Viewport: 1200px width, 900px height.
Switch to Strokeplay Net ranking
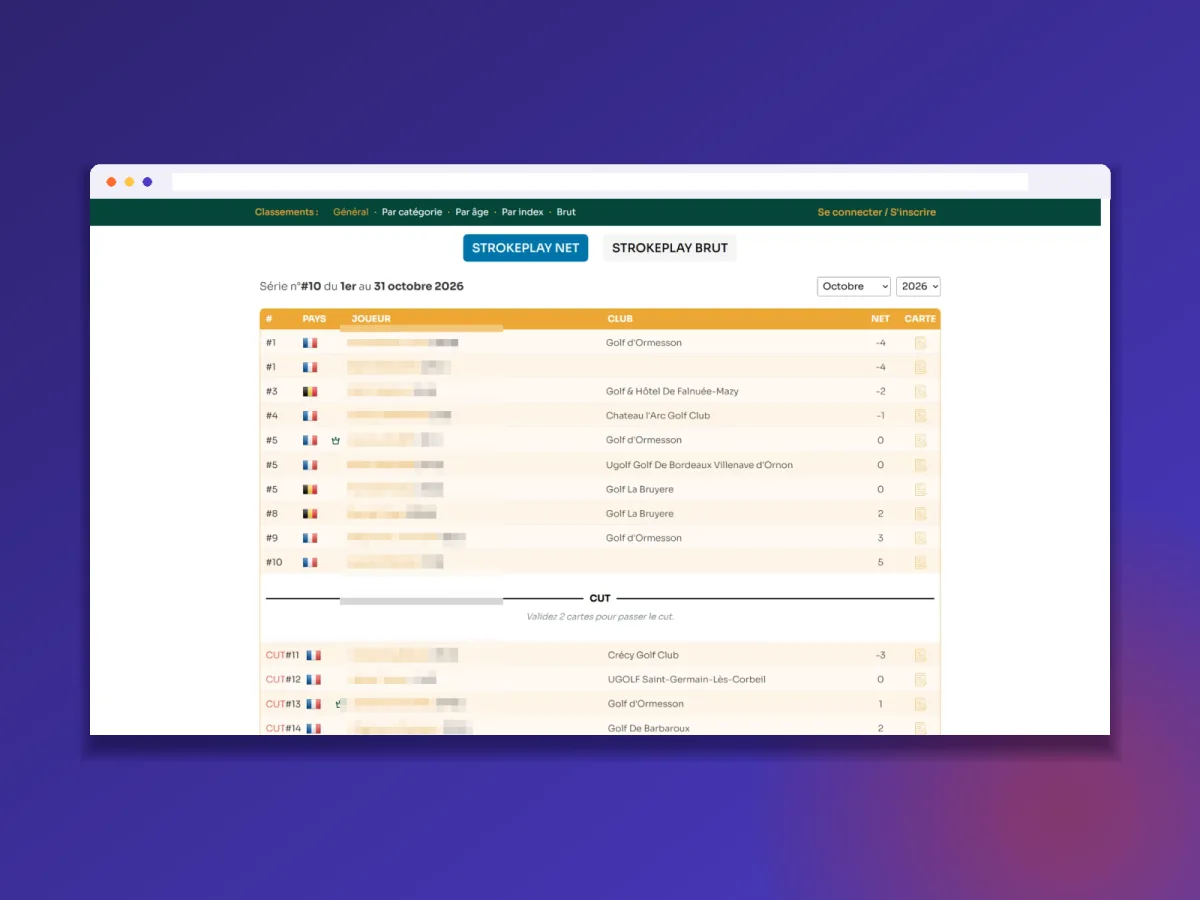(x=526, y=248)
